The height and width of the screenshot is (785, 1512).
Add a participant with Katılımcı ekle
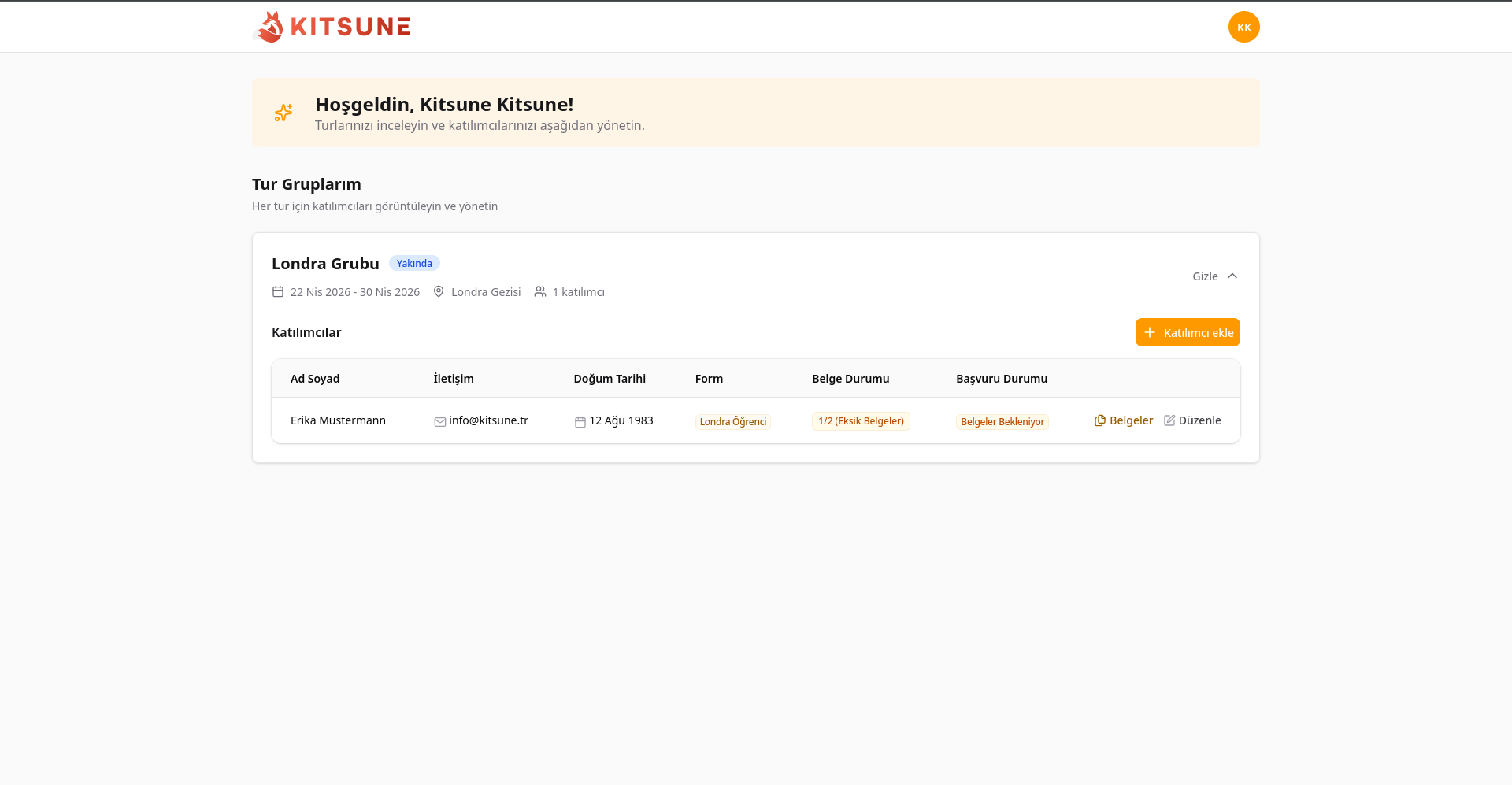click(x=1188, y=332)
